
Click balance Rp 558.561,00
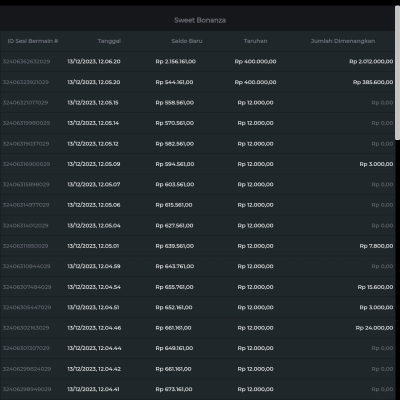[175, 103]
